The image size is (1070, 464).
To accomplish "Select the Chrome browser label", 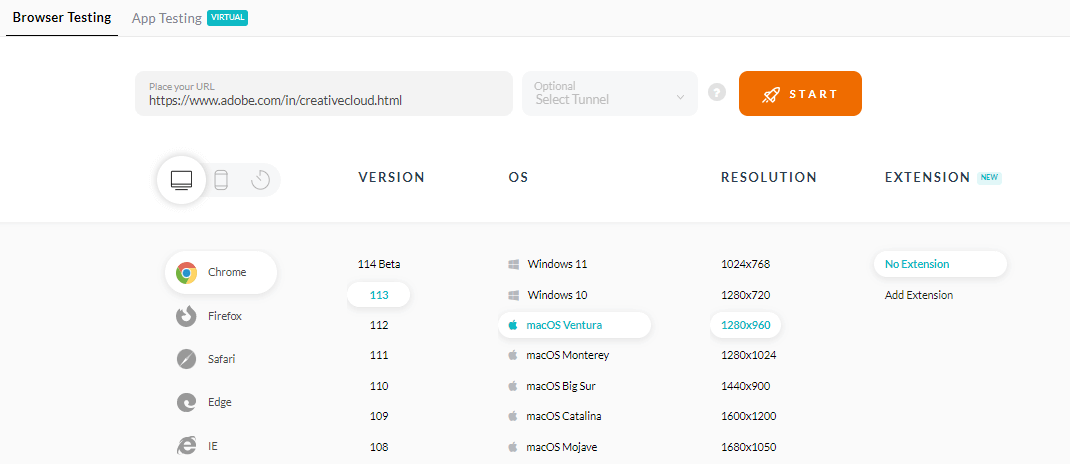I will click(227, 272).
